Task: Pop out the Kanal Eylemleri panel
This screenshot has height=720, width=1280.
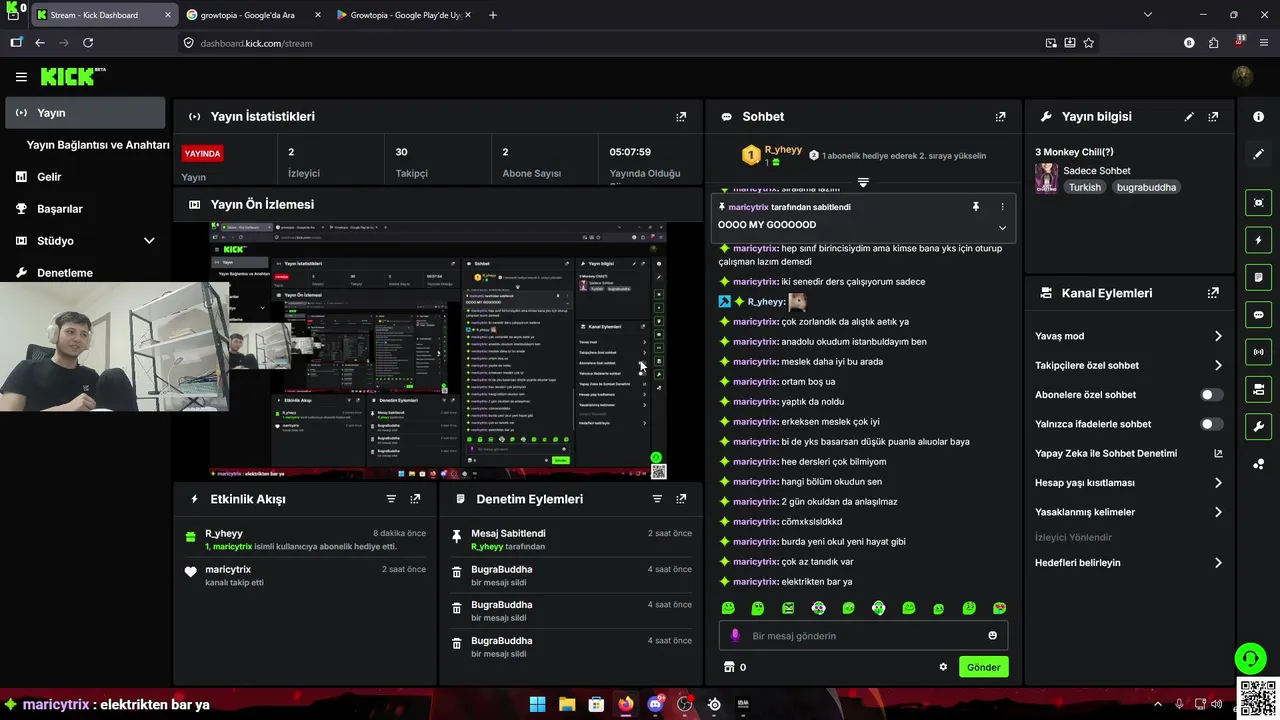Action: [1213, 293]
